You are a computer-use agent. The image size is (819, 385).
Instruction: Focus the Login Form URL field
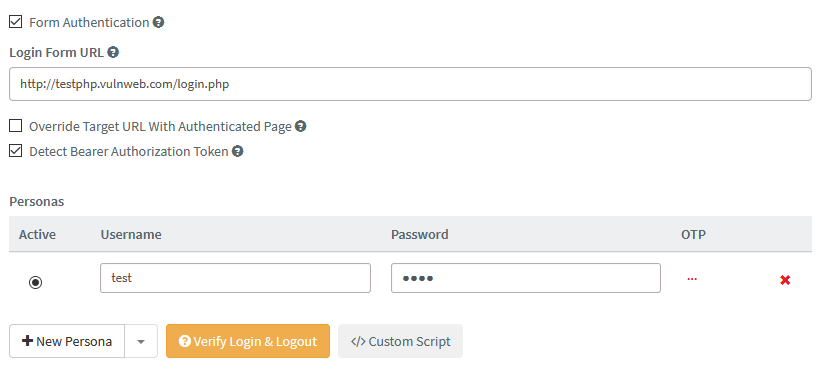point(410,84)
